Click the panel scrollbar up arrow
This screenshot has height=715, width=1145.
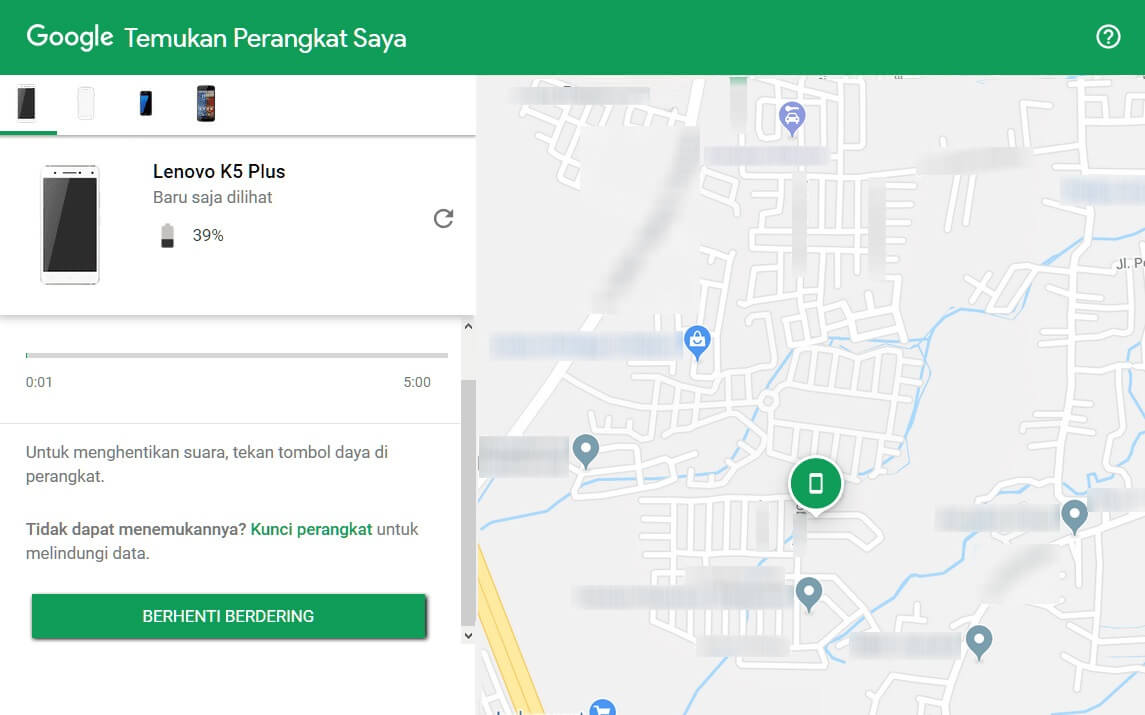(468, 326)
